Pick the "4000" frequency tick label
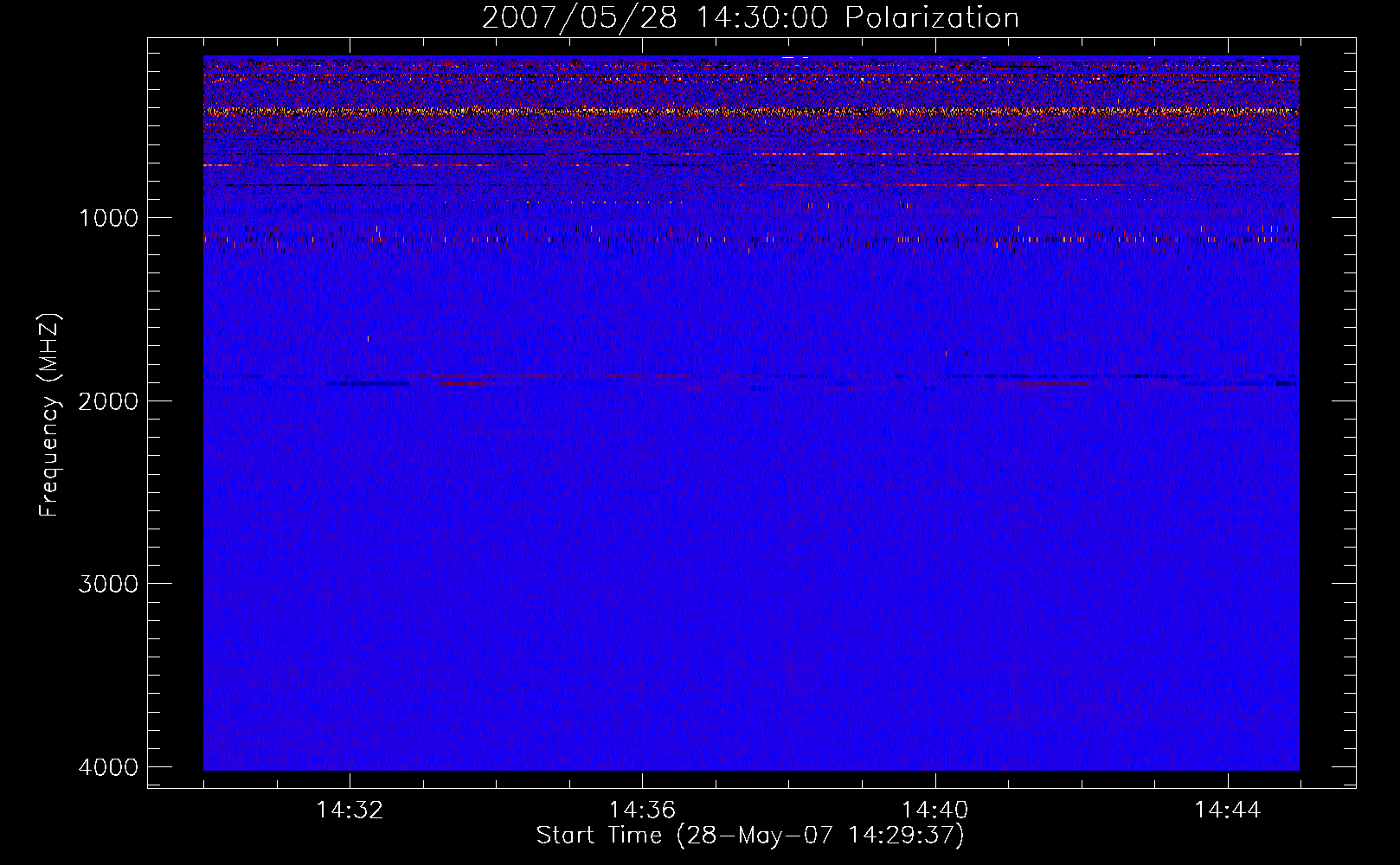This screenshot has width=1400, height=865. coord(108,766)
